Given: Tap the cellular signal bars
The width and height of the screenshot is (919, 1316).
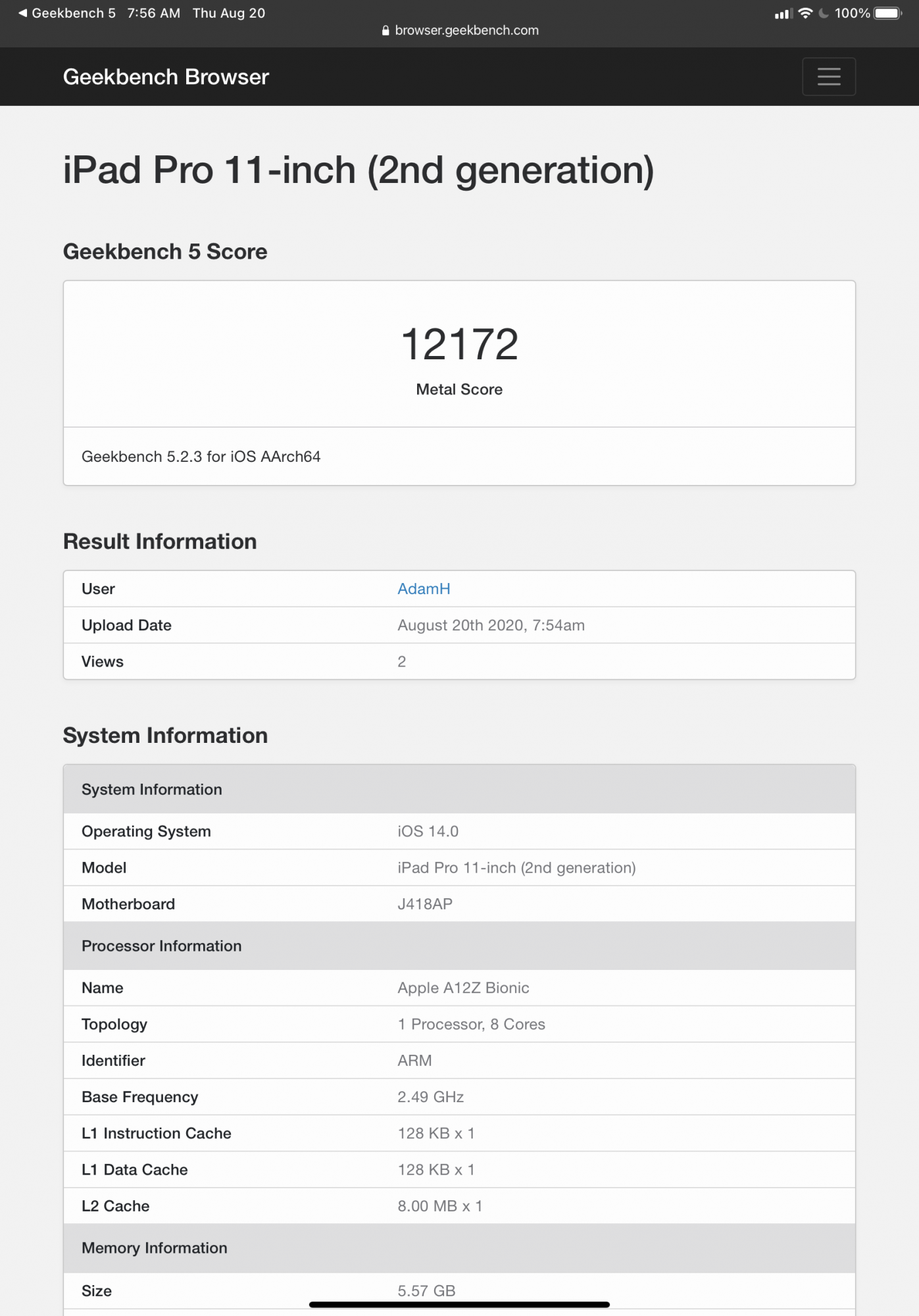Looking at the screenshot, I should click(783, 14).
